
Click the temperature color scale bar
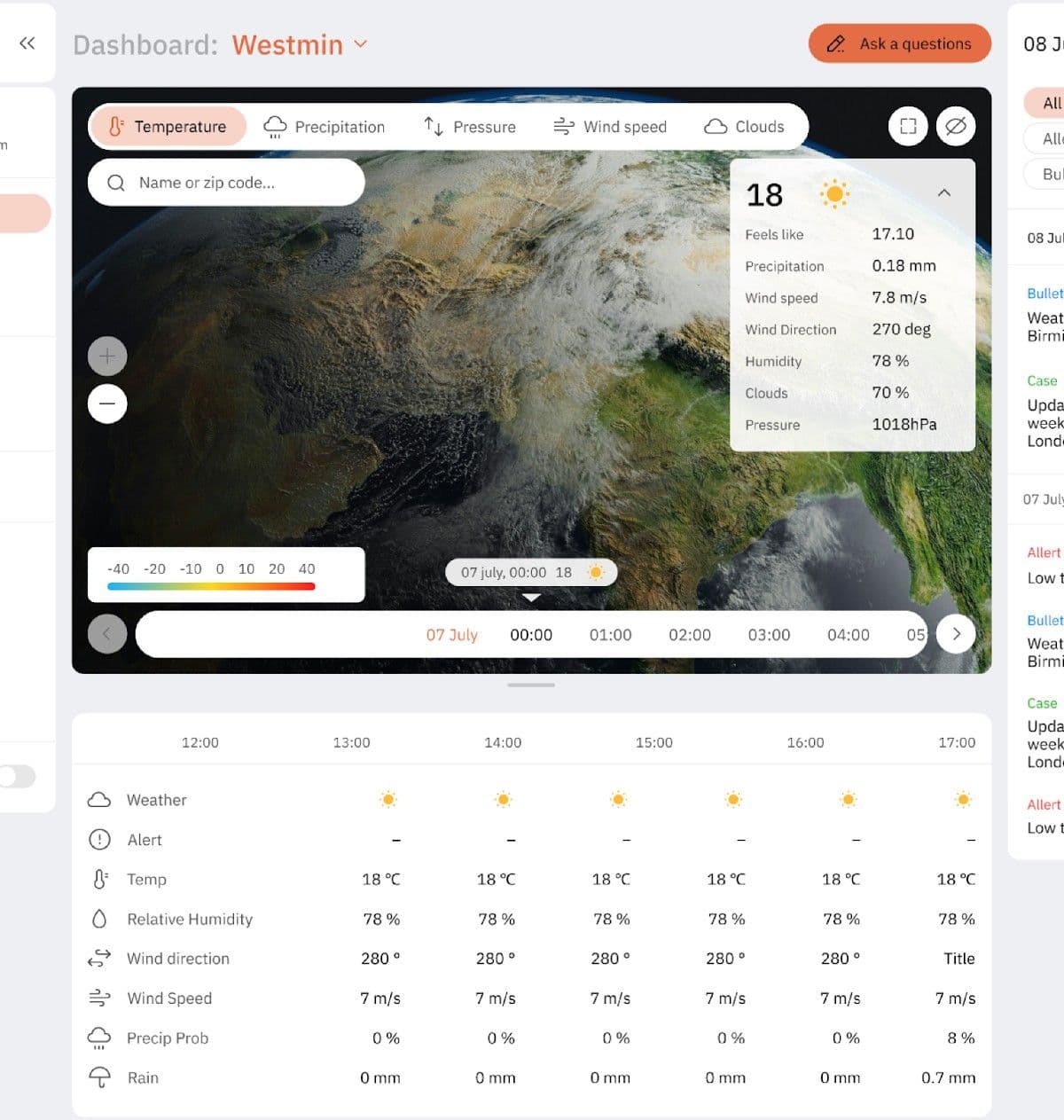coord(211,586)
